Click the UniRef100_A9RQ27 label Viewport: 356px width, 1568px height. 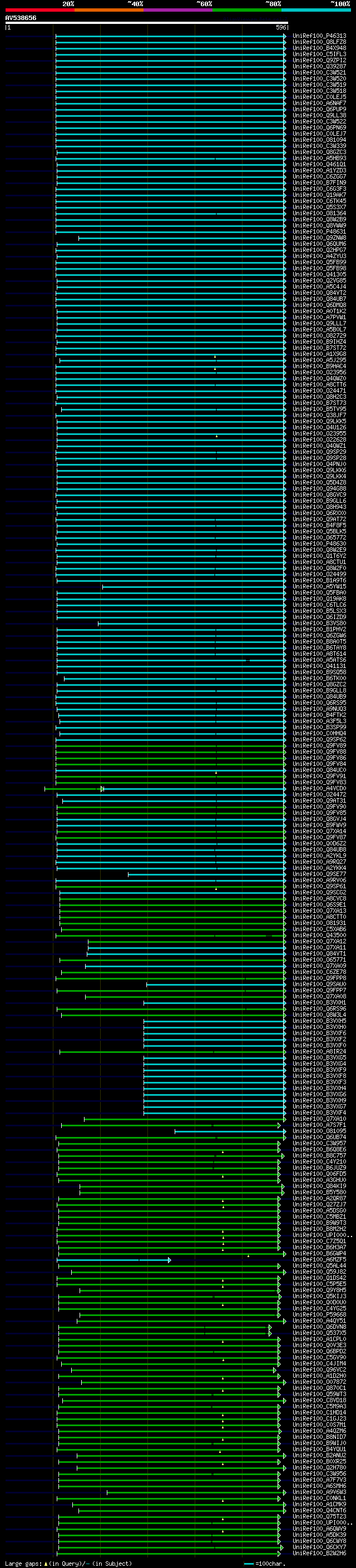coord(319,862)
